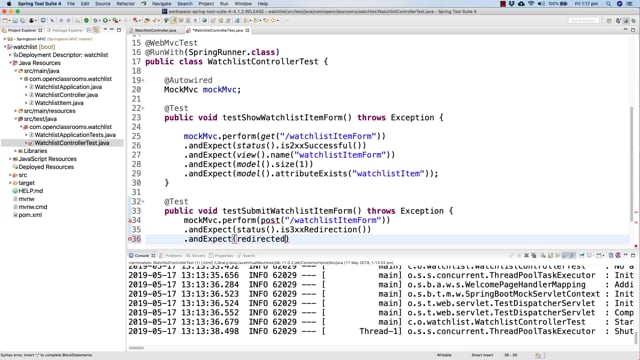Screen dimensions: 640x360
Task: Click the Open Perspective icon near Quick Access
Action: pyautogui.click(x=609, y=20)
